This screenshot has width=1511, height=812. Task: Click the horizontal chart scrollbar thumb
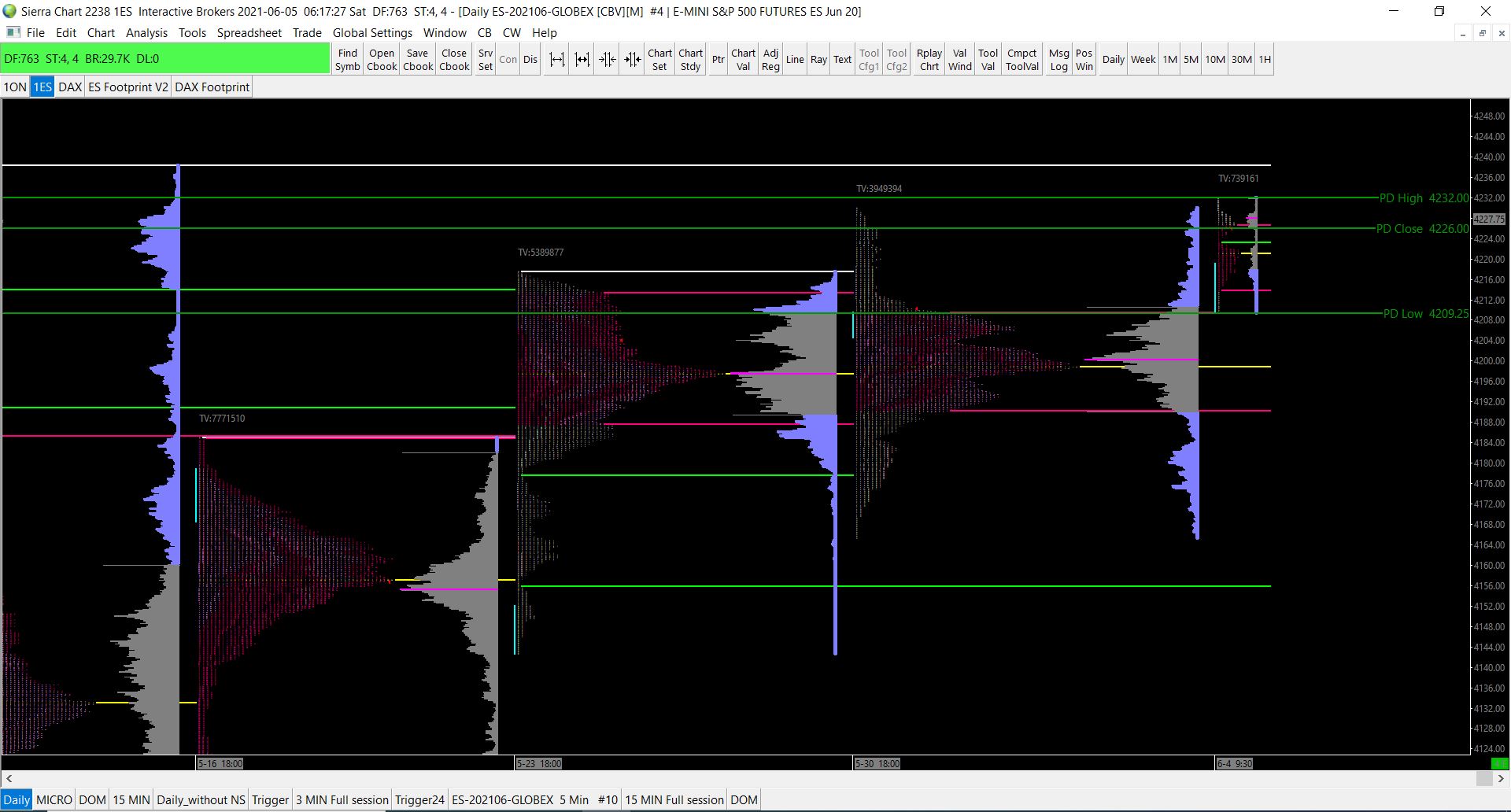pos(1484,778)
